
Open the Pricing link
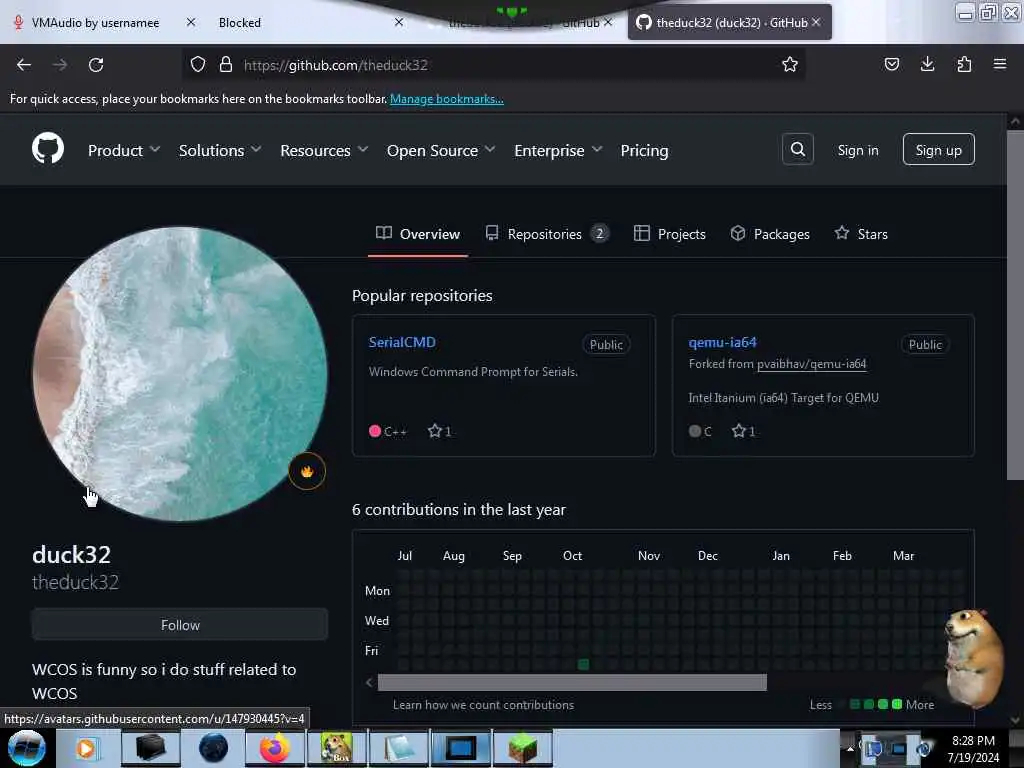(645, 150)
